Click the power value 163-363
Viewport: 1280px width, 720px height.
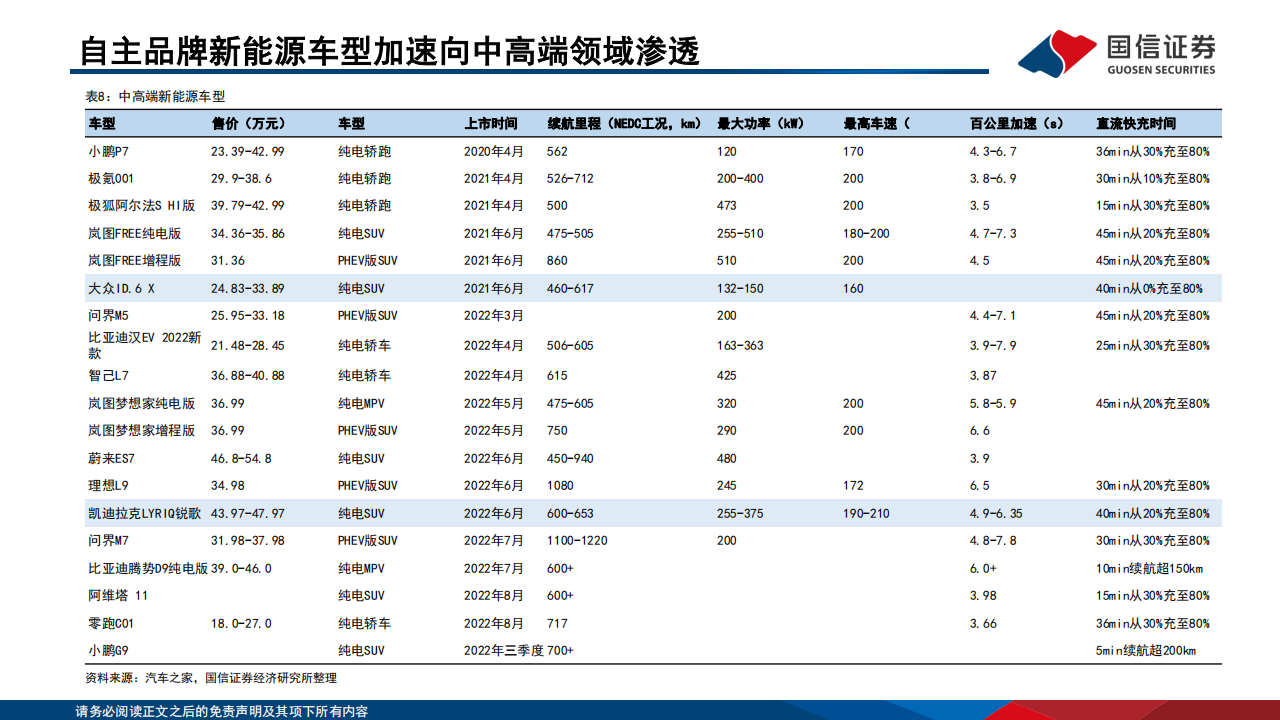coord(740,346)
